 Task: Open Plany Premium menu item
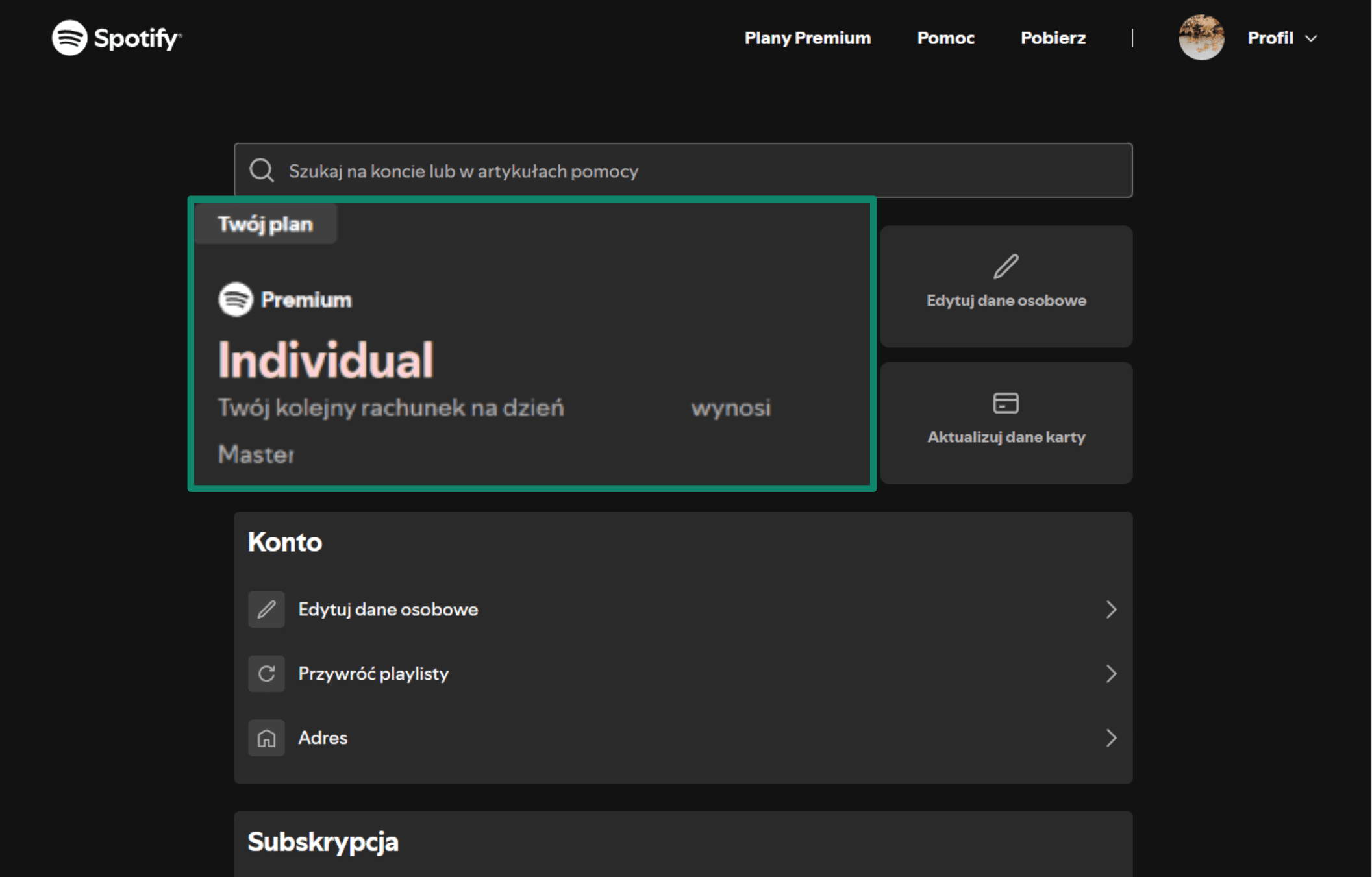pyautogui.click(x=807, y=38)
